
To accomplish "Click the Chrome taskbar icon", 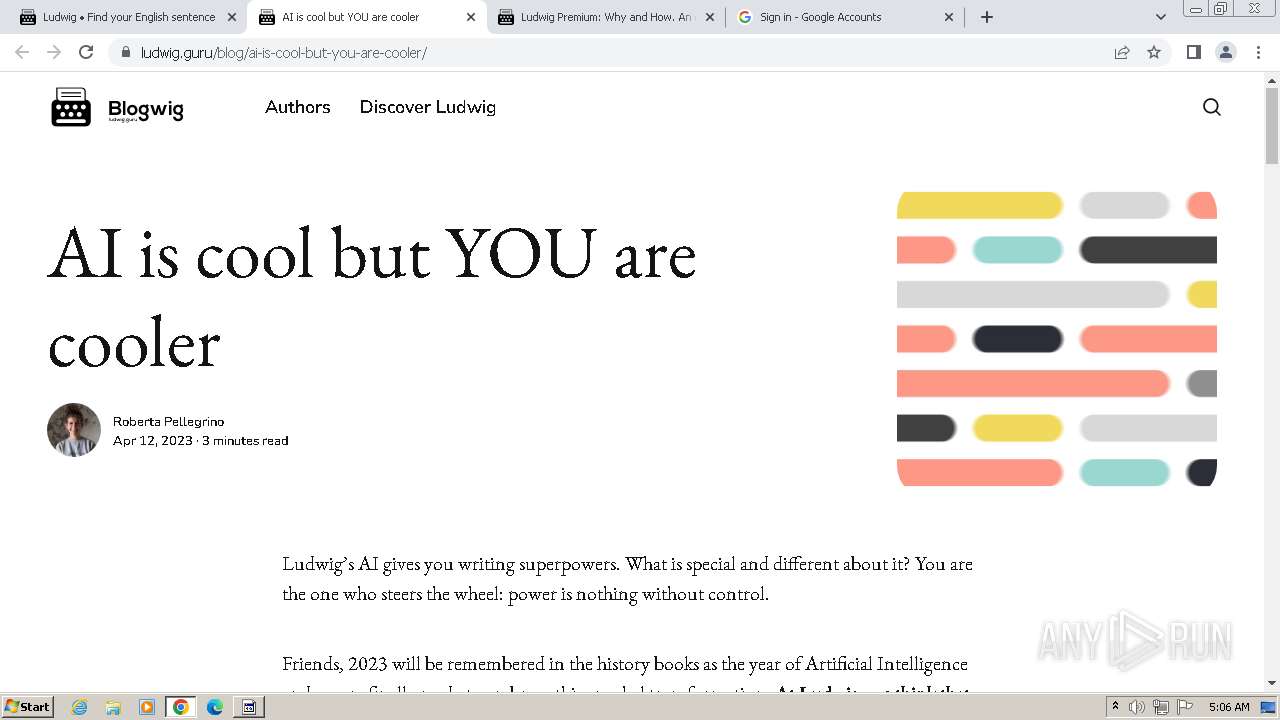I will coord(180,707).
